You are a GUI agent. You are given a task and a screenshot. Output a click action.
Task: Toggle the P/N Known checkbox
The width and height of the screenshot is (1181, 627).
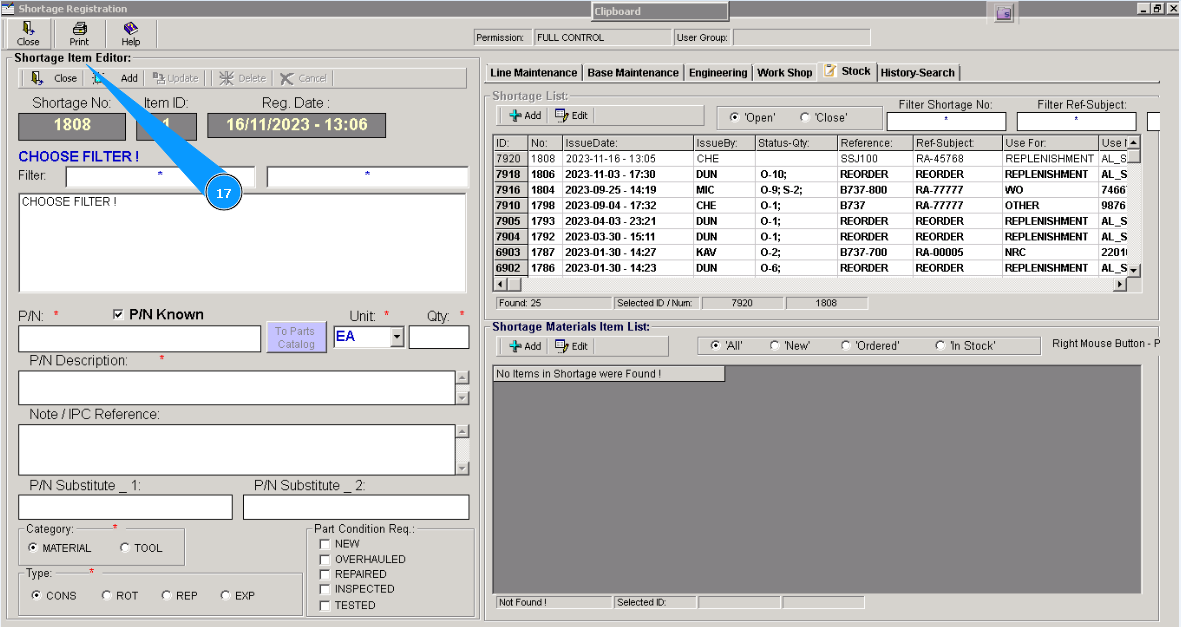[x=120, y=315]
